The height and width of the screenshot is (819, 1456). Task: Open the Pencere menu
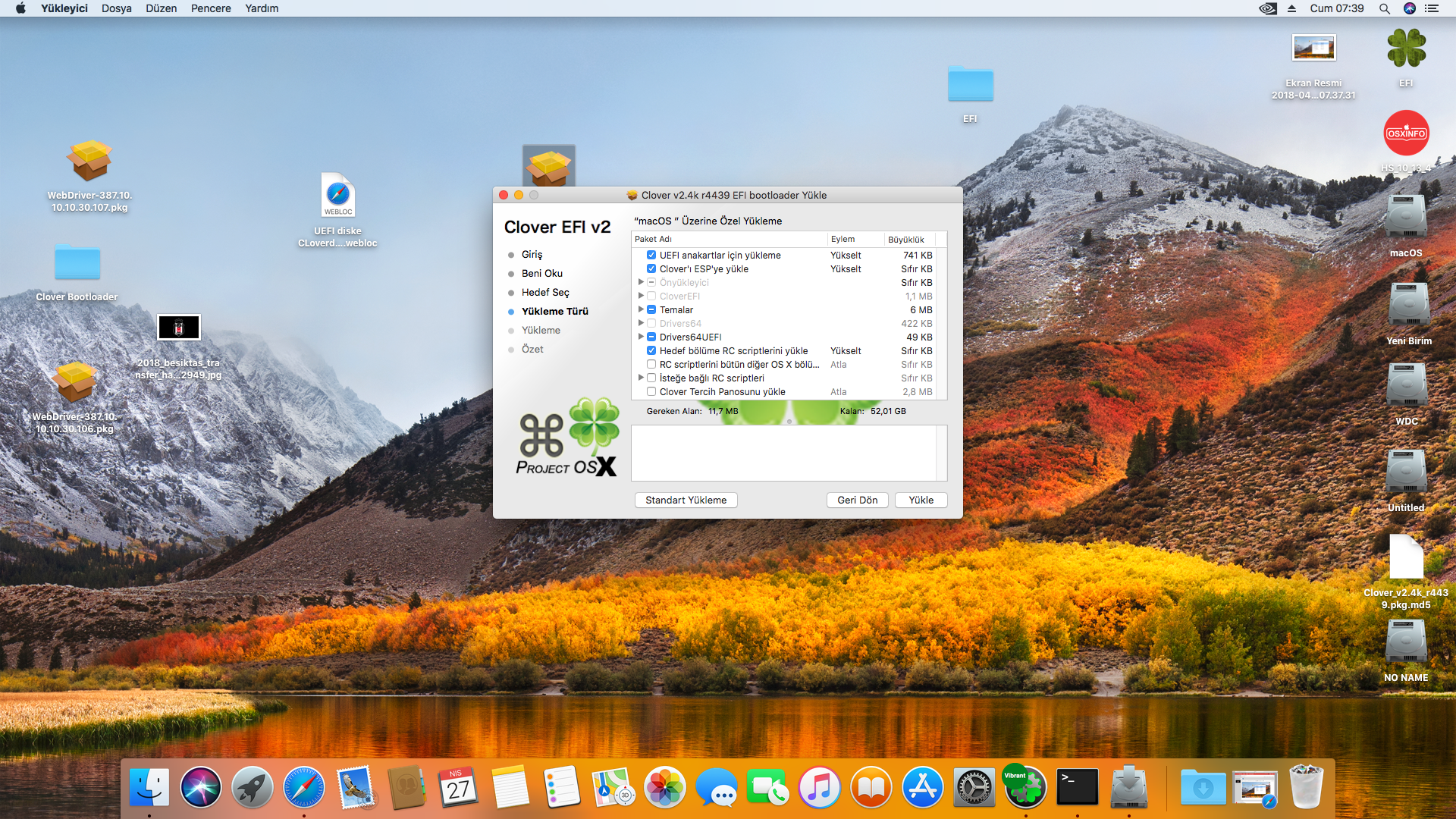click(x=211, y=8)
